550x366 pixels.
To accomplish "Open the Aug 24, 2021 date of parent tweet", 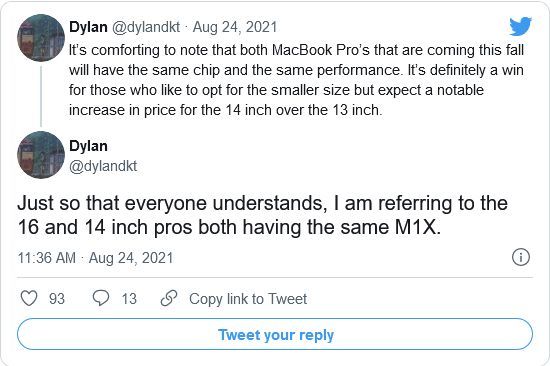I will 235,27.
